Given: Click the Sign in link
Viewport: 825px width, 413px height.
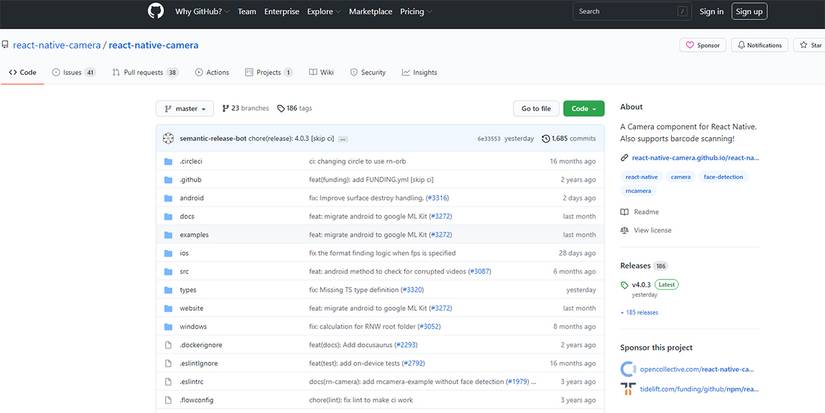Looking at the screenshot, I should [711, 12].
